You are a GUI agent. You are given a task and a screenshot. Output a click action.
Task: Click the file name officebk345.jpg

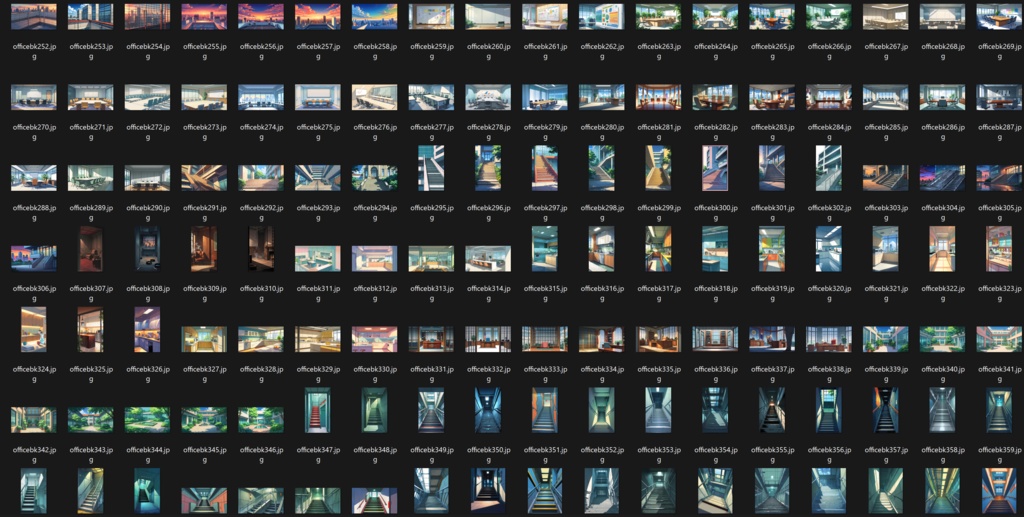[204, 454]
